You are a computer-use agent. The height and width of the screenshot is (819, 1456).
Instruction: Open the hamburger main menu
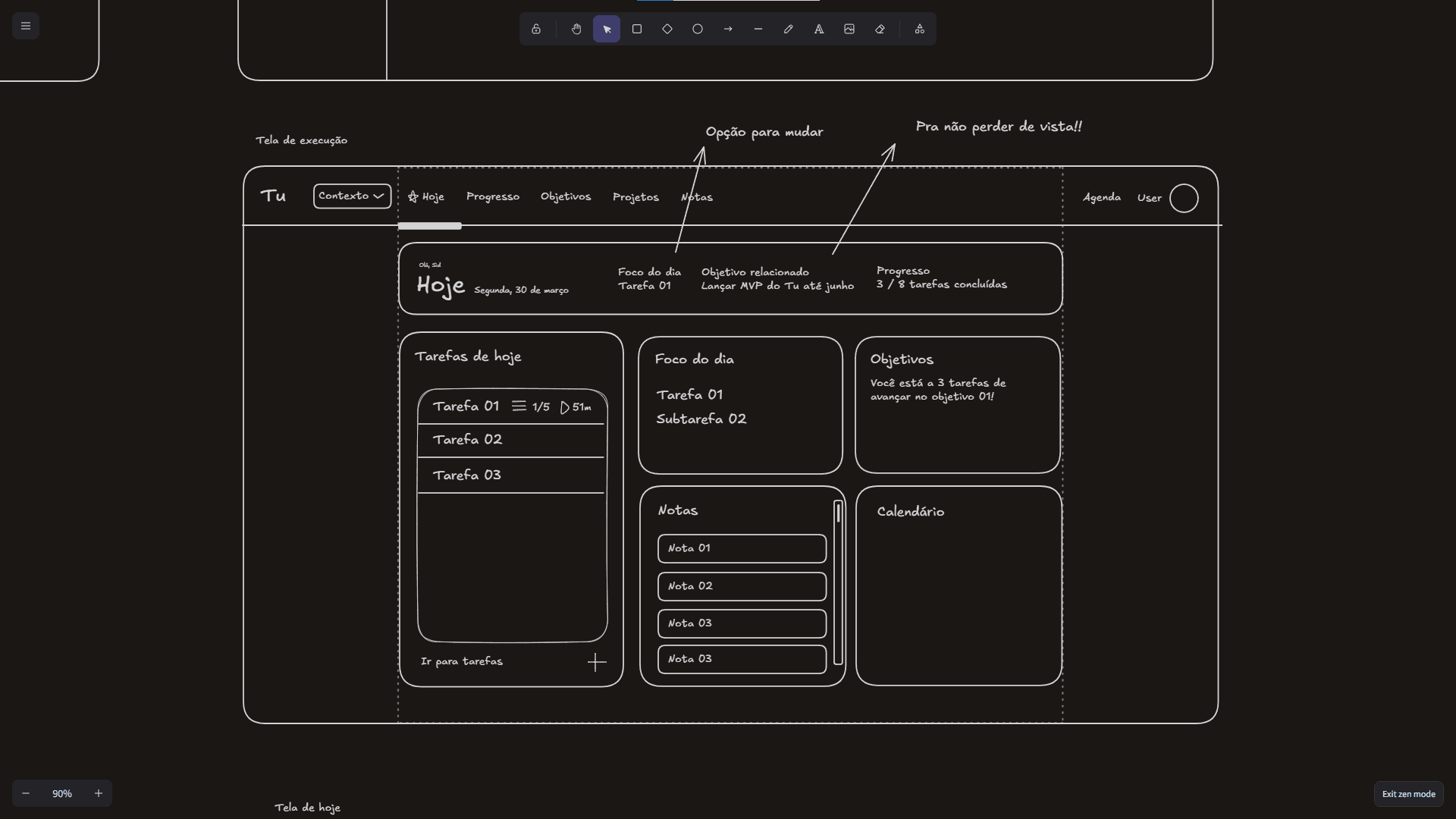(x=26, y=26)
